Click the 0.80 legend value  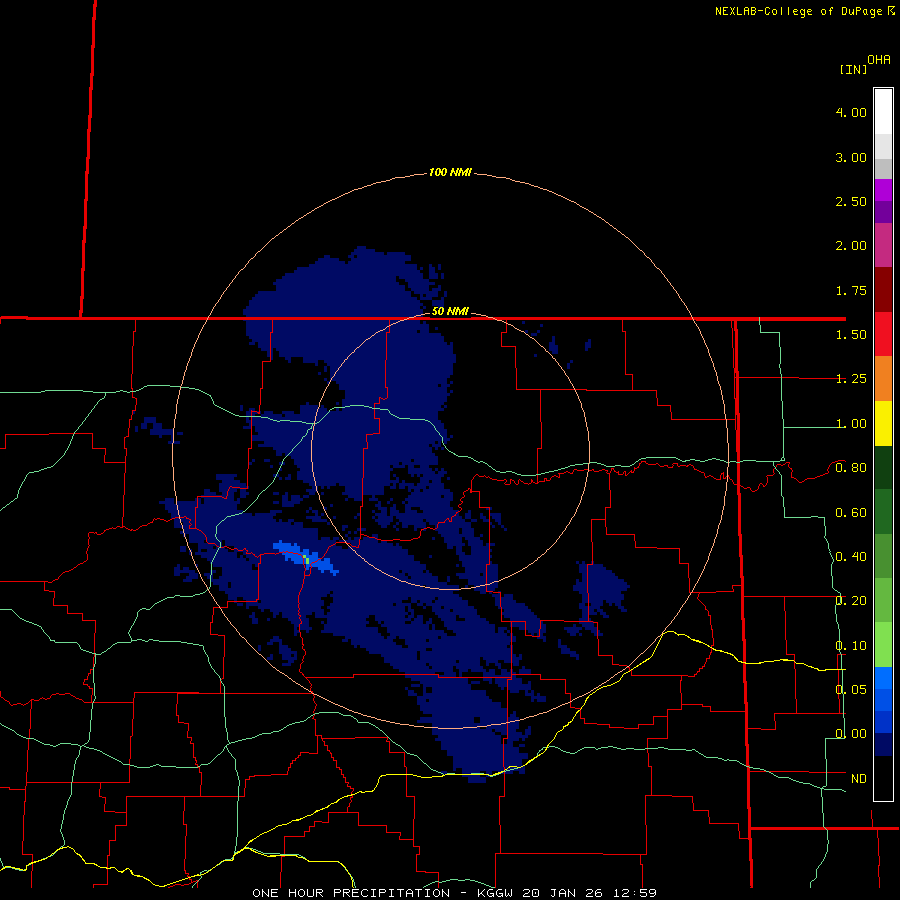pos(851,468)
